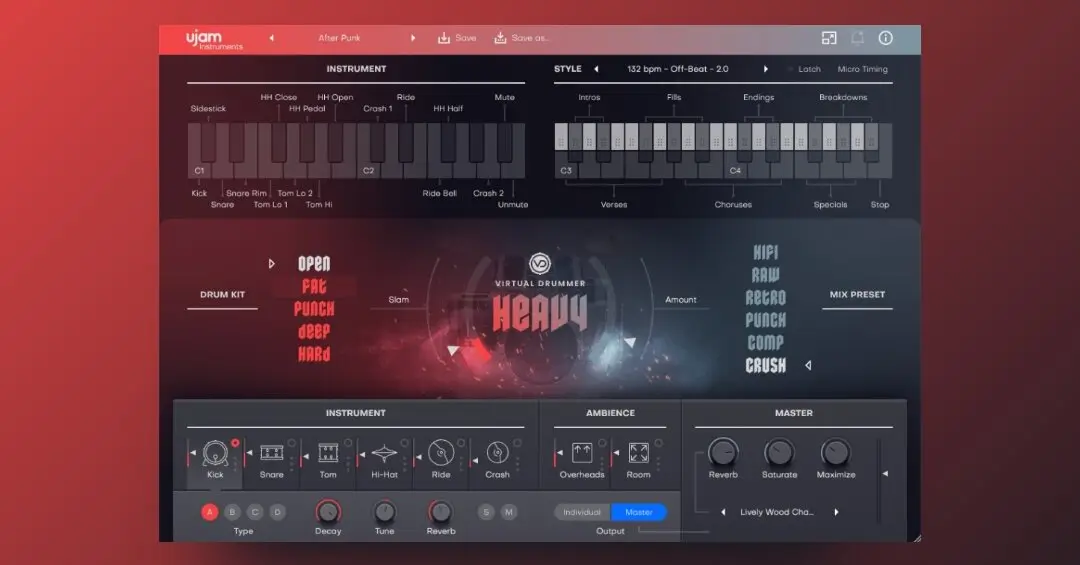Choose the Punch mix preset
Image resolution: width=1080 pixels, height=565 pixels.
click(x=765, y=320)
